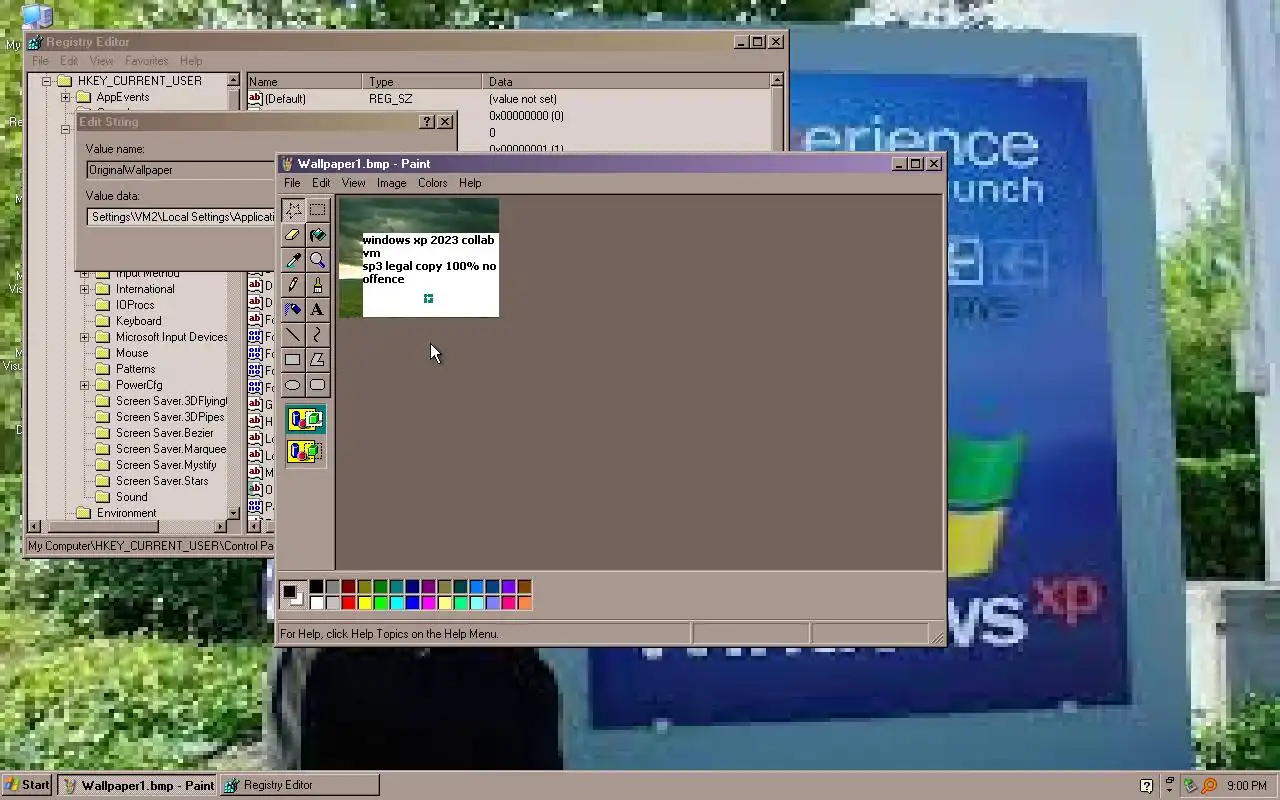The height and width of the screenshot is (800, 1280).
Task: Click the Edit String help question button
Action: point(427,122)
